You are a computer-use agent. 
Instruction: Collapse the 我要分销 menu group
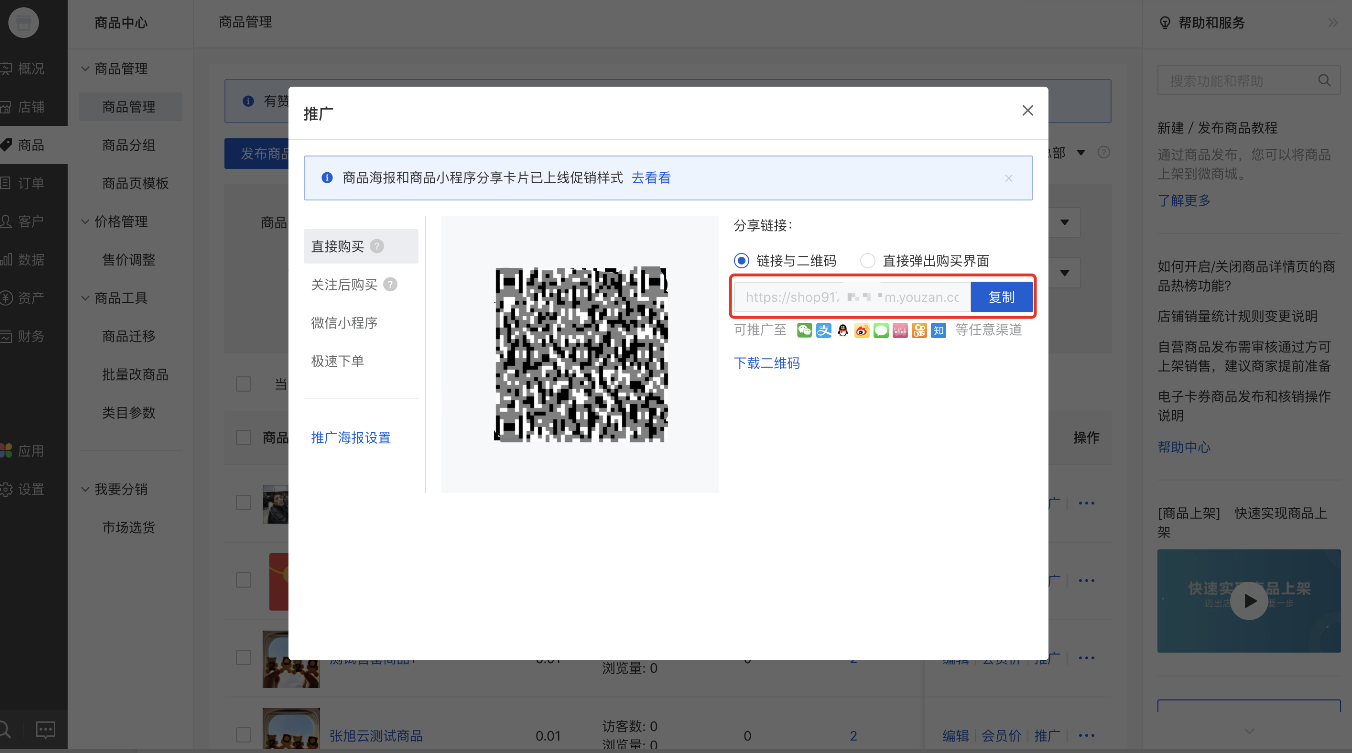(x=85, y=489)
